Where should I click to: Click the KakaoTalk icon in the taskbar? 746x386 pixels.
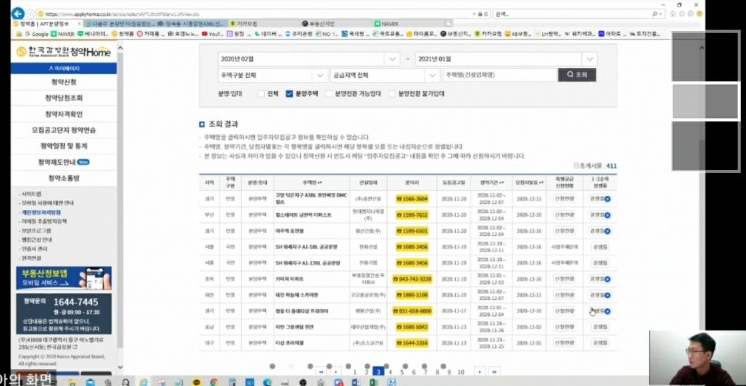[197, 382]
